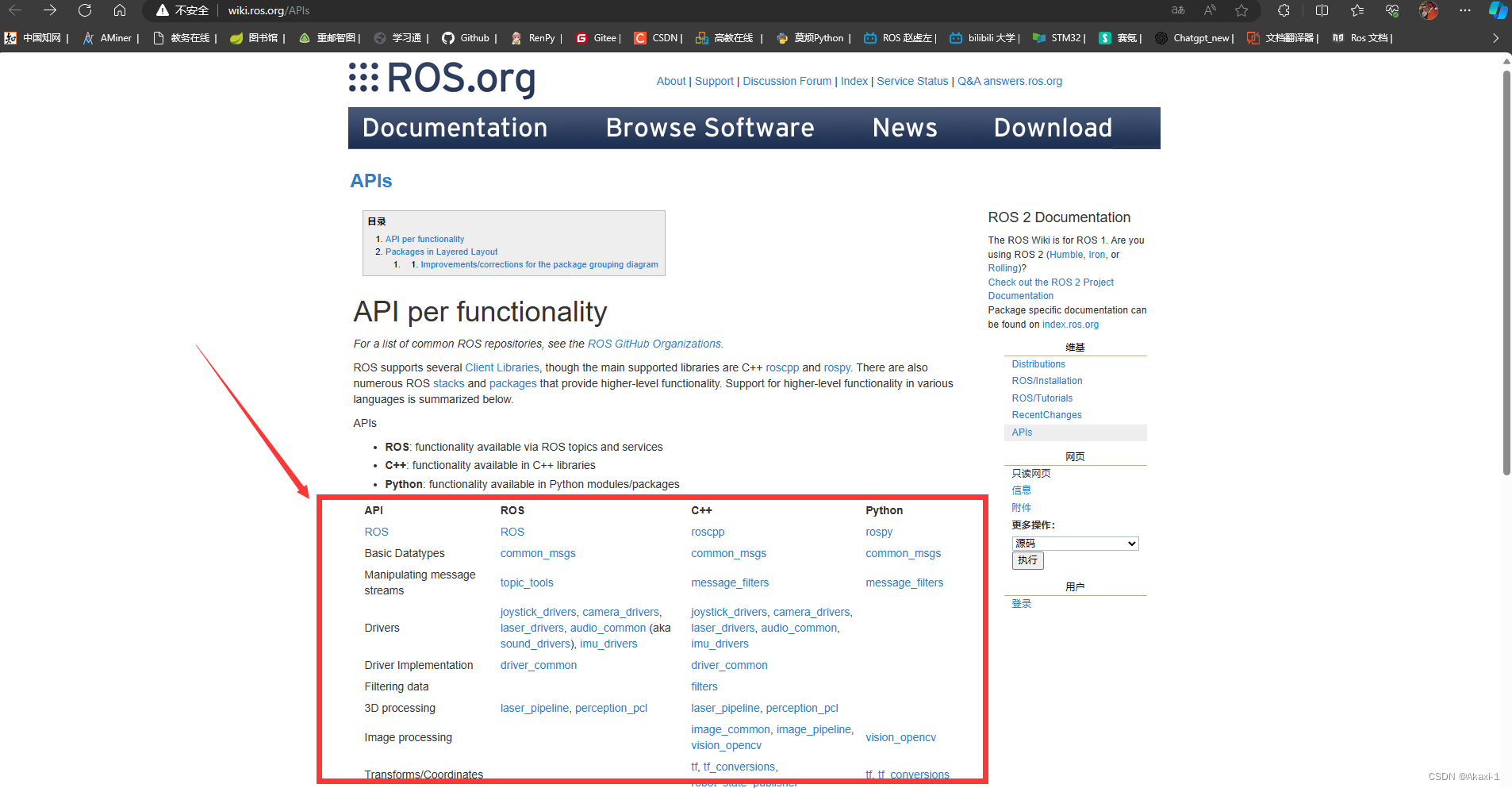
Task: Open the Copilot sidebar
Action: click(x=1498, y=10)
